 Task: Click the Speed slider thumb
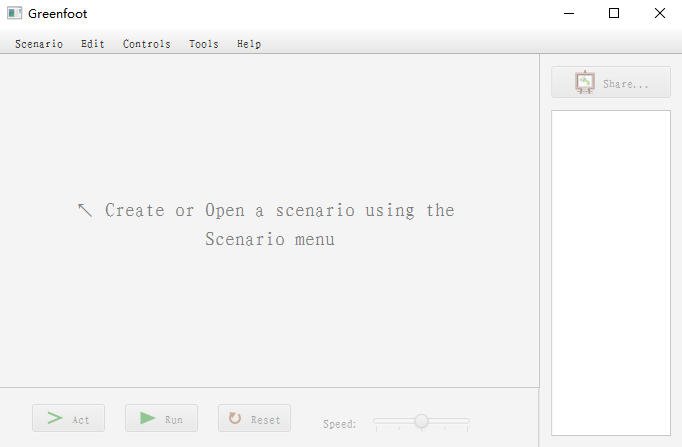(421, 420)
